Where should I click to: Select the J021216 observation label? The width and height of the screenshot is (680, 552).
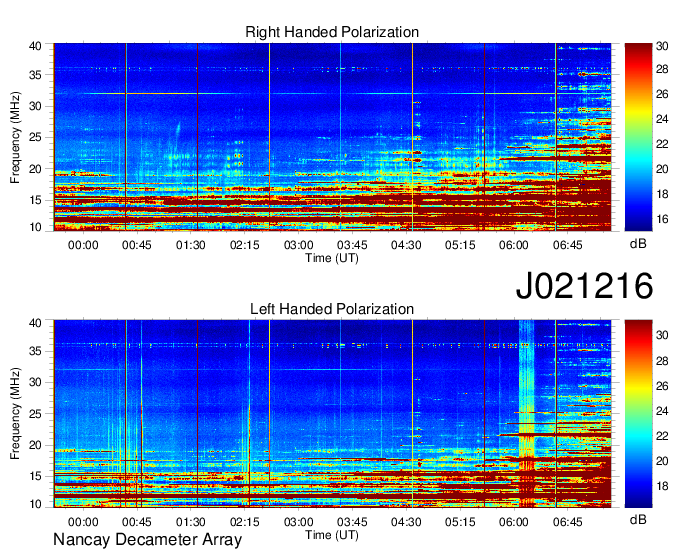point(584,286)
